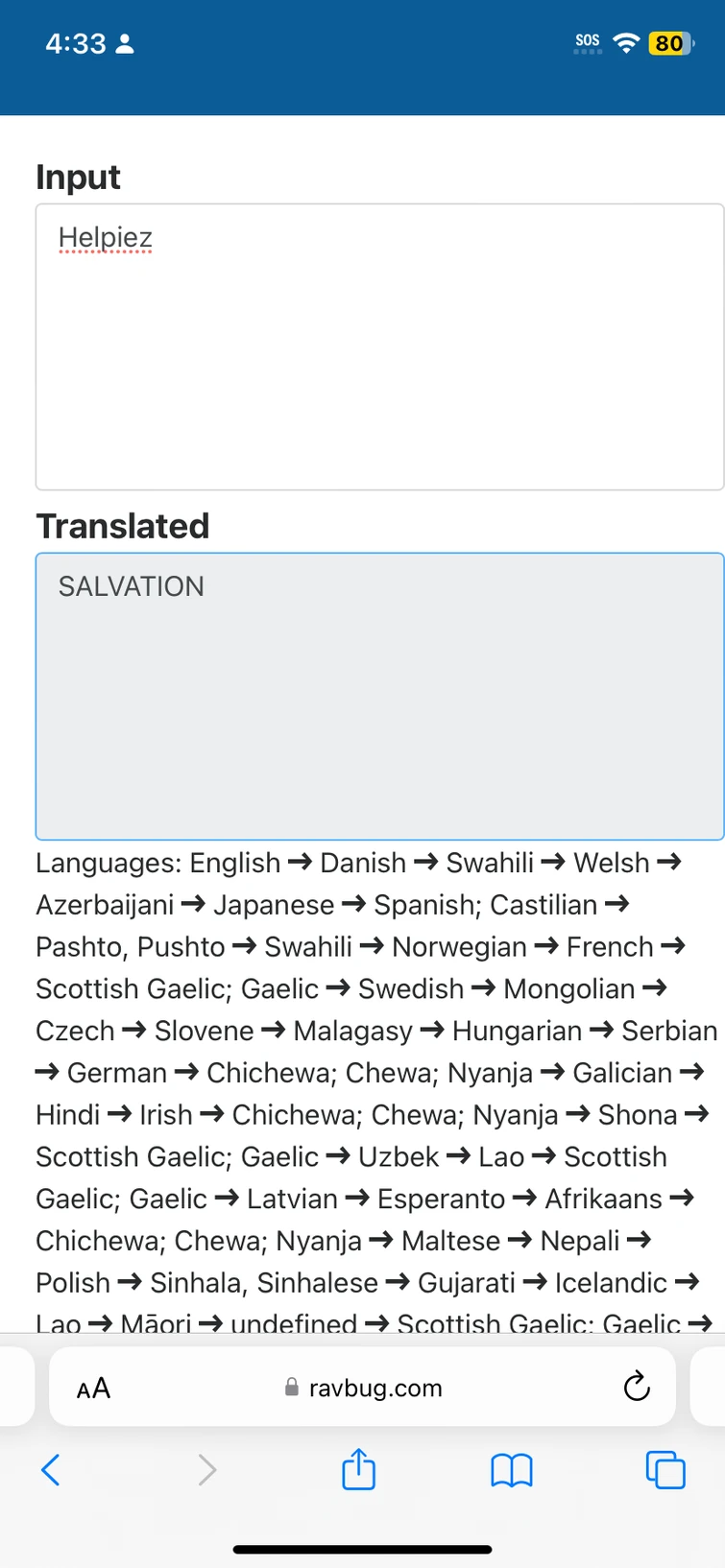Tap the Translated heading label
725x1568 pixels.
pyautogui.click(x=123, y=526)
